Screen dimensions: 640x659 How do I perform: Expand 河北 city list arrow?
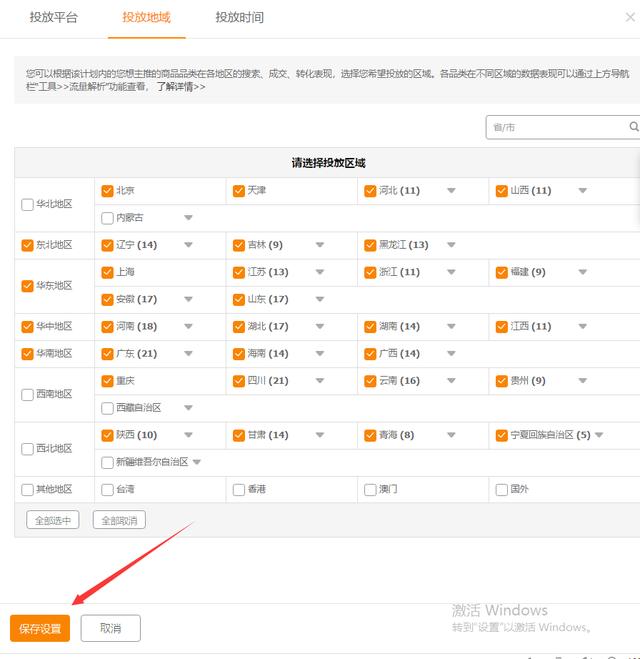(451, 191)
